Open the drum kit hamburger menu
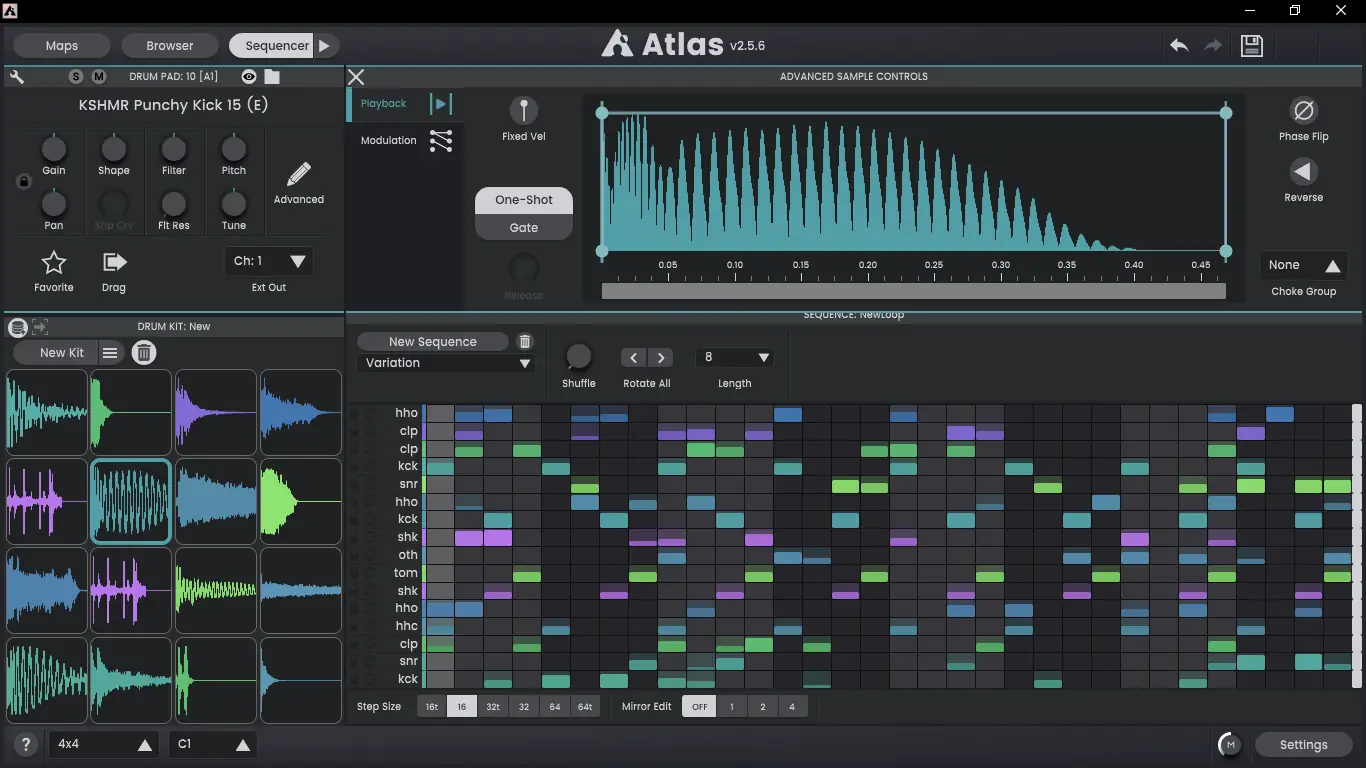Image resolution: width=1366 pixels, height=768 pixels. 110,353
